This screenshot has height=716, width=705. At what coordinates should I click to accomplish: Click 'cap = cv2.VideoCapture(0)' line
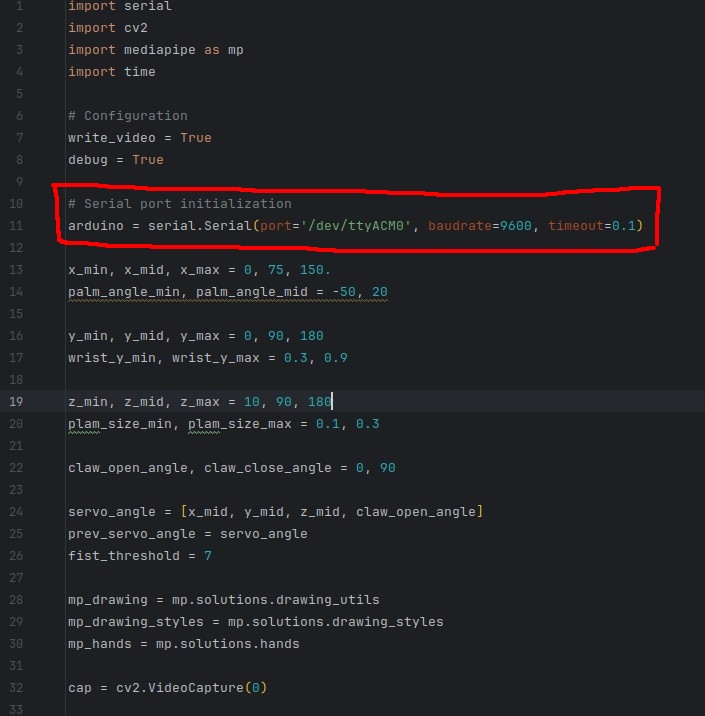(168, 688)
